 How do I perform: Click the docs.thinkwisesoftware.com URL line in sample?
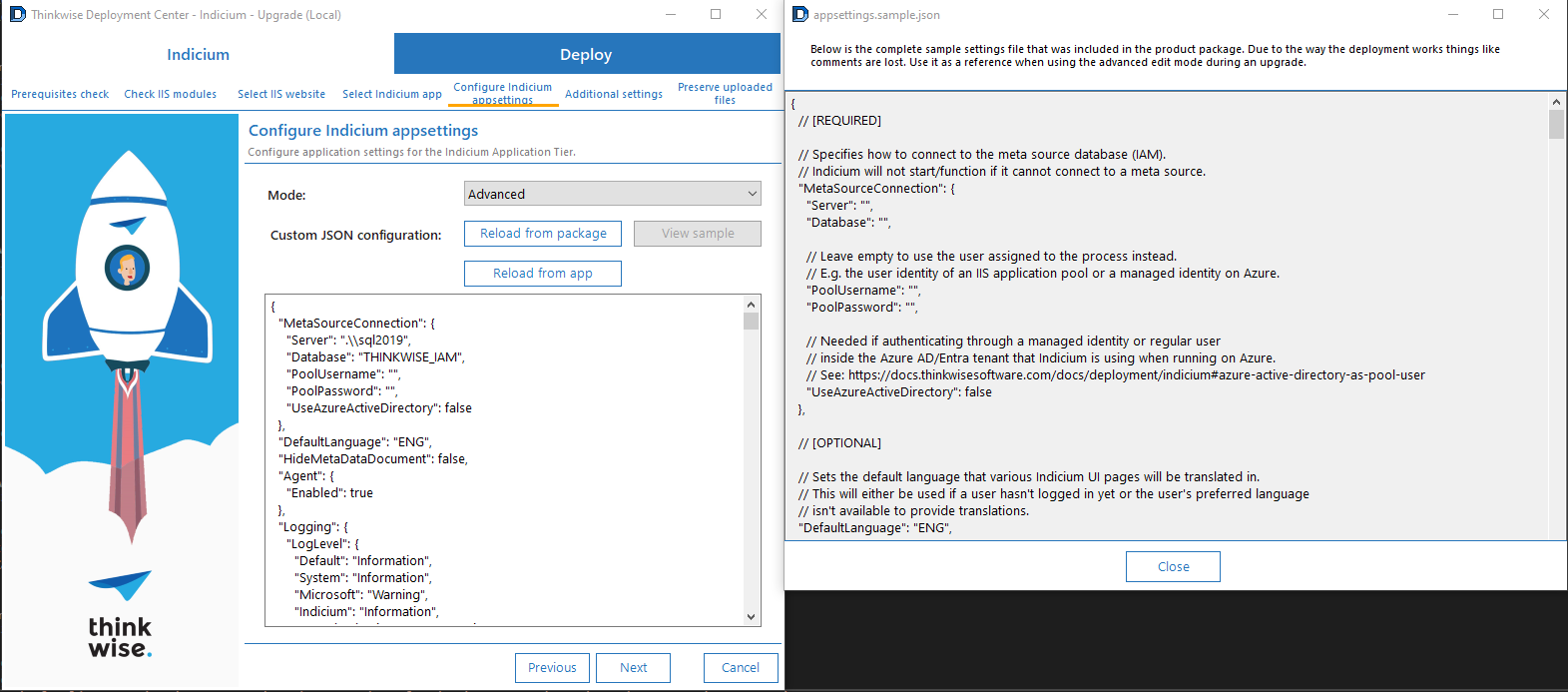pos(1116,375)
